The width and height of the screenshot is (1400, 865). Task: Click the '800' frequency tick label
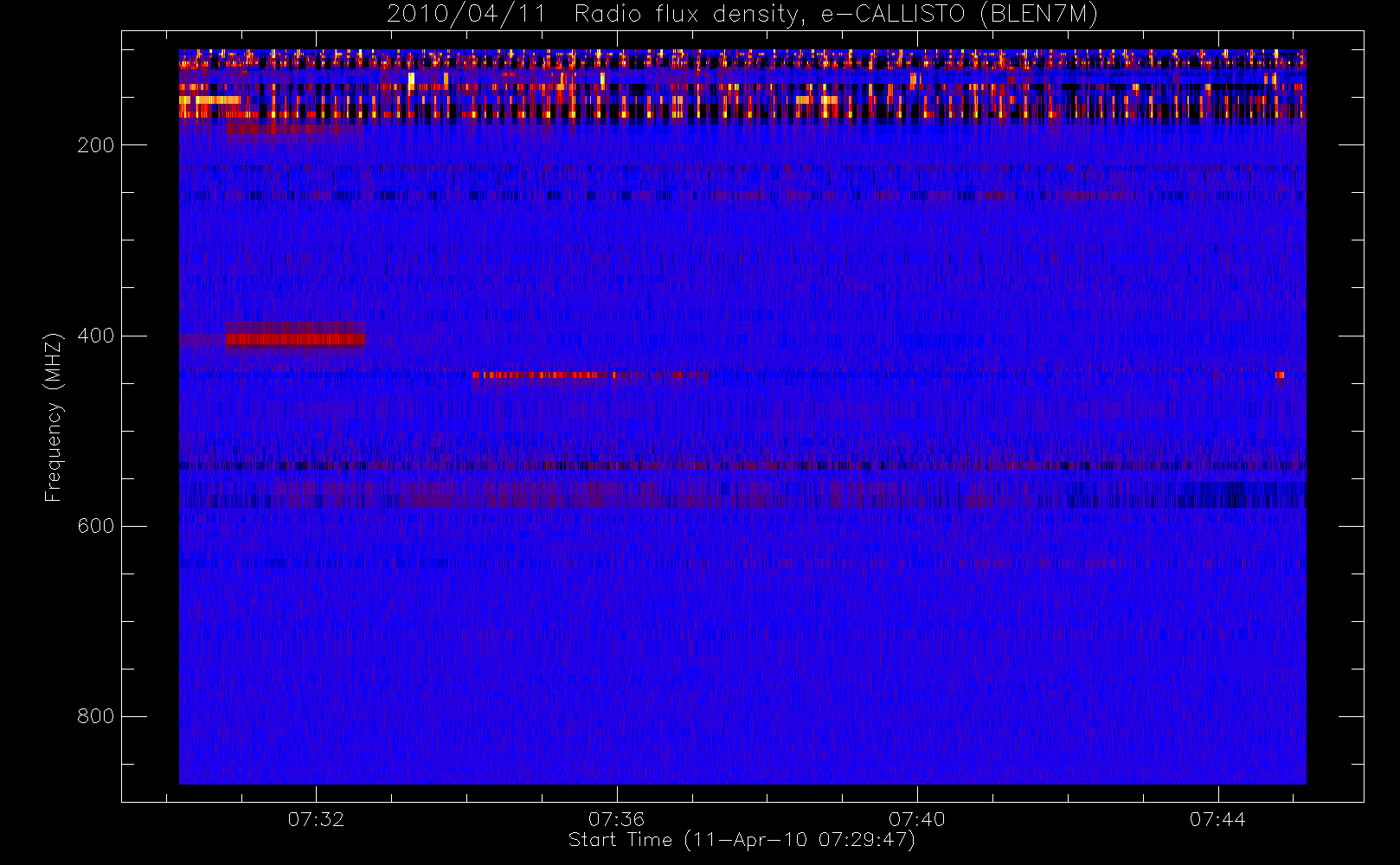(x=95, y=716)
